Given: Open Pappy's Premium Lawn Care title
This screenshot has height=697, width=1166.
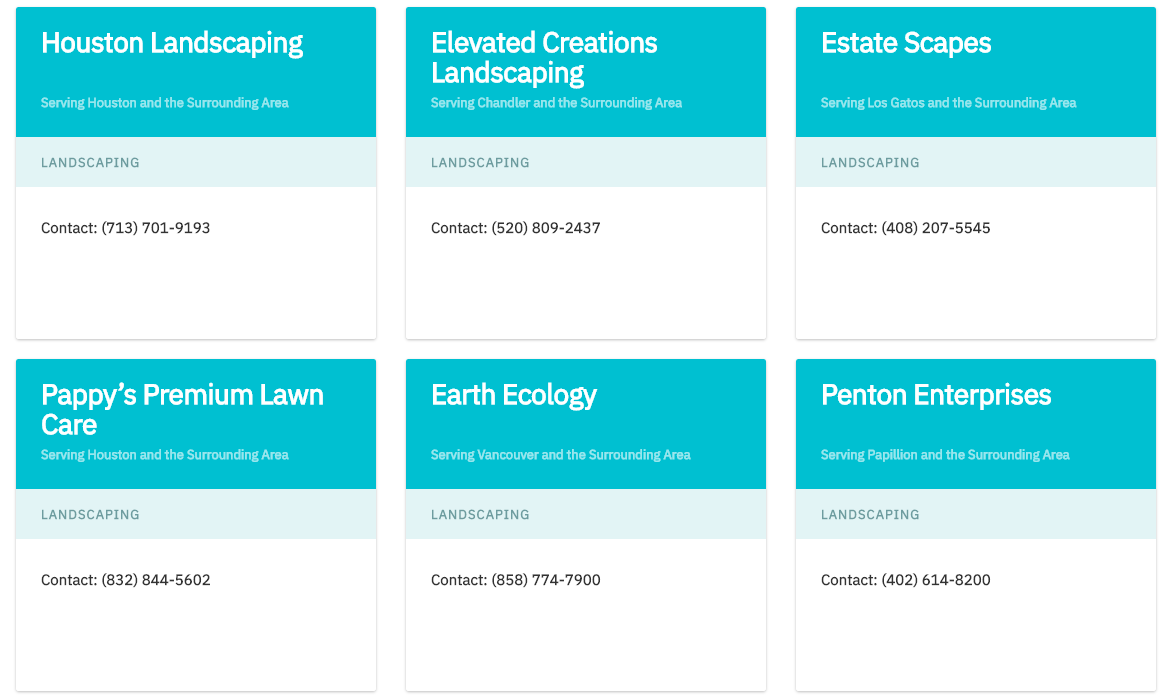Looking at the screenshot, I should click(x=182, y=410).
